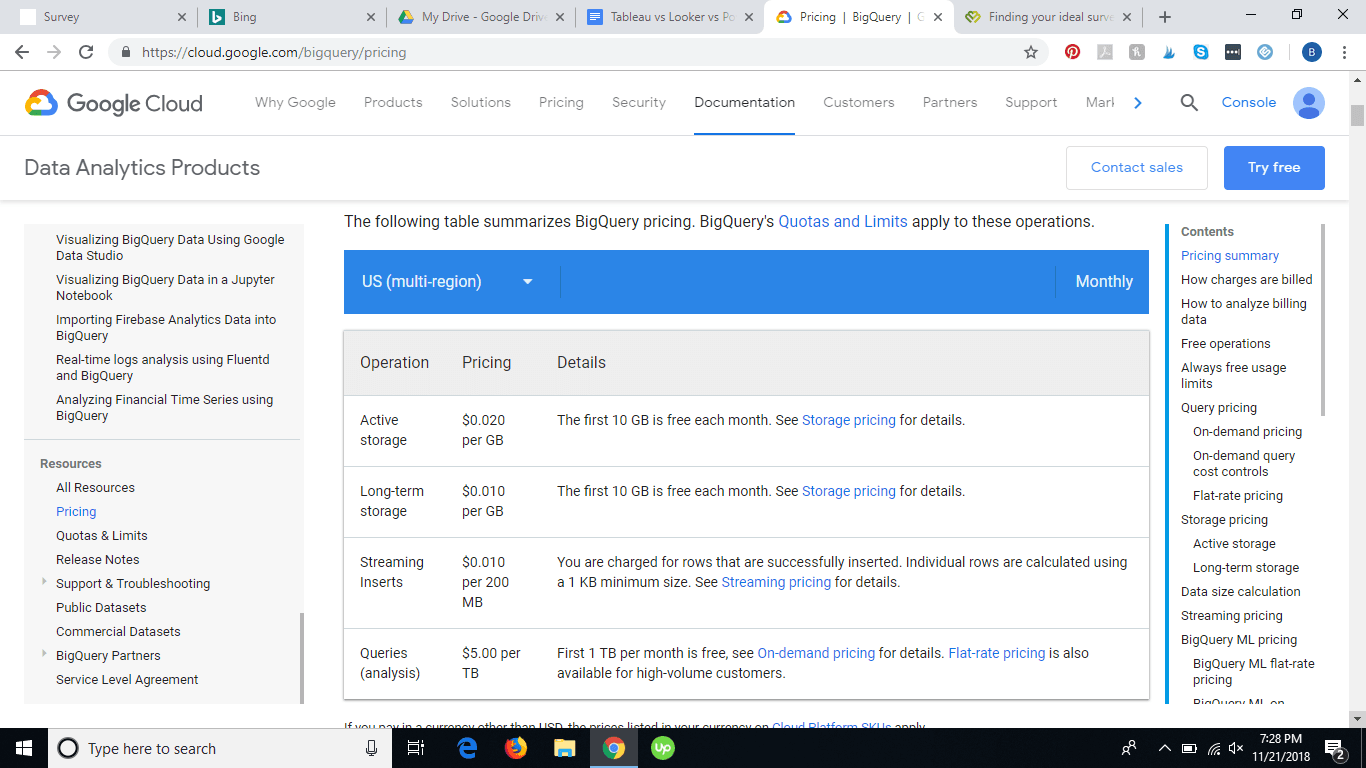Close the Bing tab
Image resolution: width=1366 pixels, height=768 pixels.
370,17
